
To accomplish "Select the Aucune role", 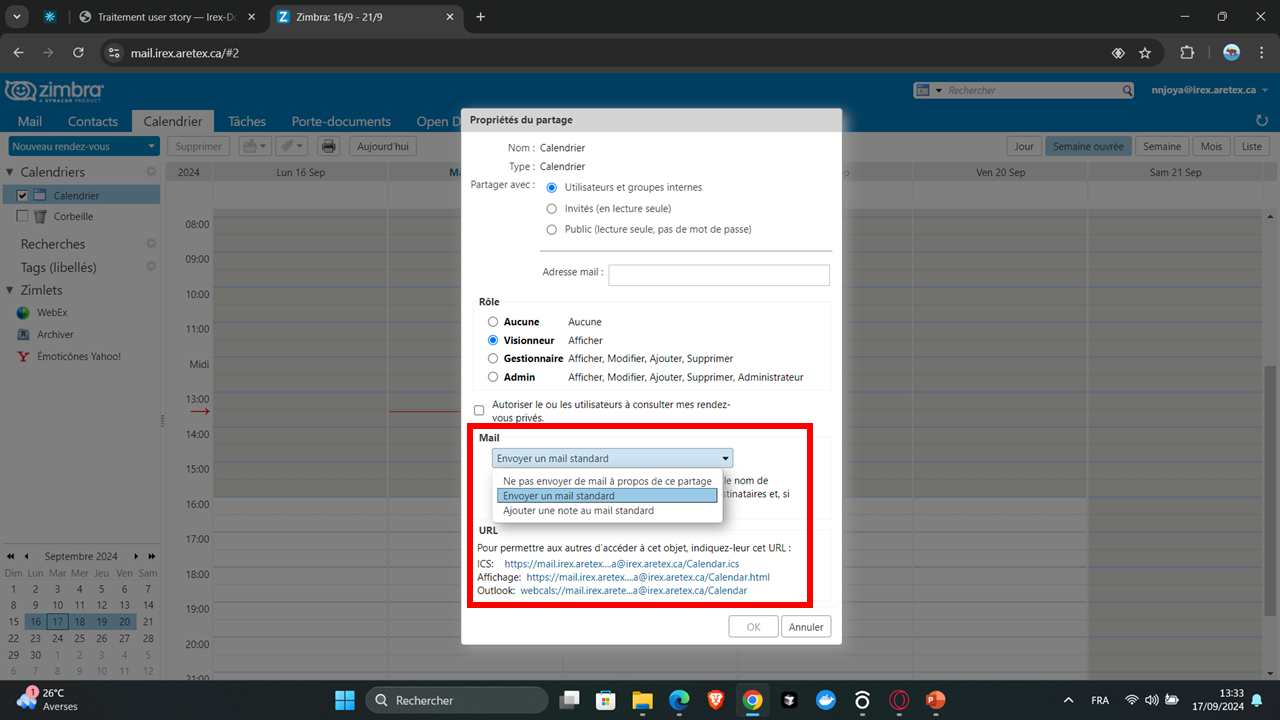I will point(492,322).
